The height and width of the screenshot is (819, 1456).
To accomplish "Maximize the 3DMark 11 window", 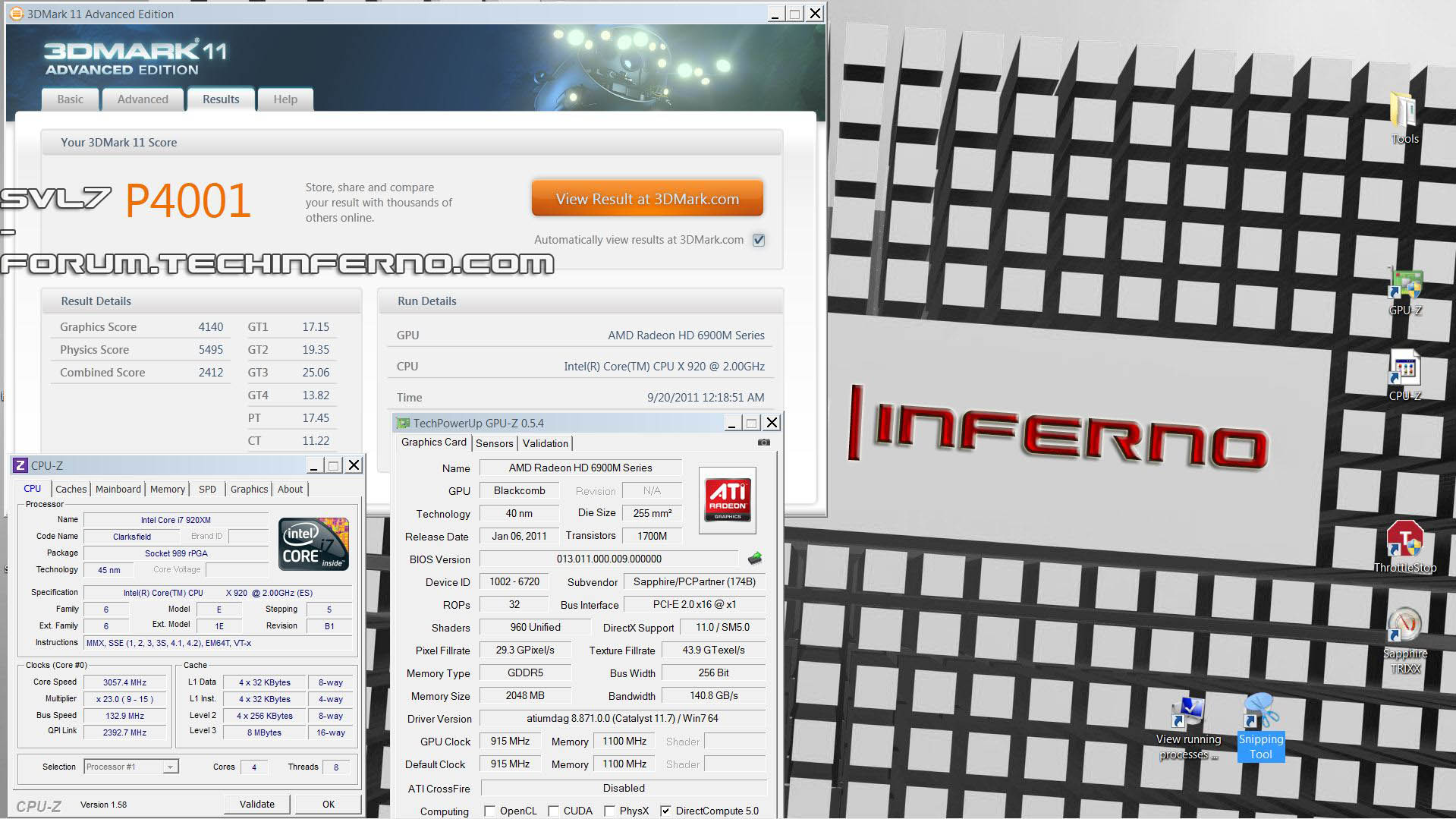I will 794,14.
